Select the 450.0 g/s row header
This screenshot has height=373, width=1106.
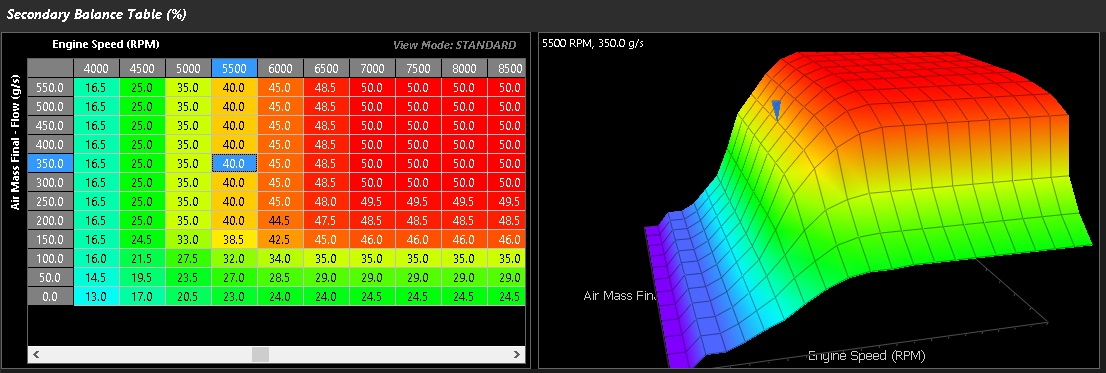[50, 125]
